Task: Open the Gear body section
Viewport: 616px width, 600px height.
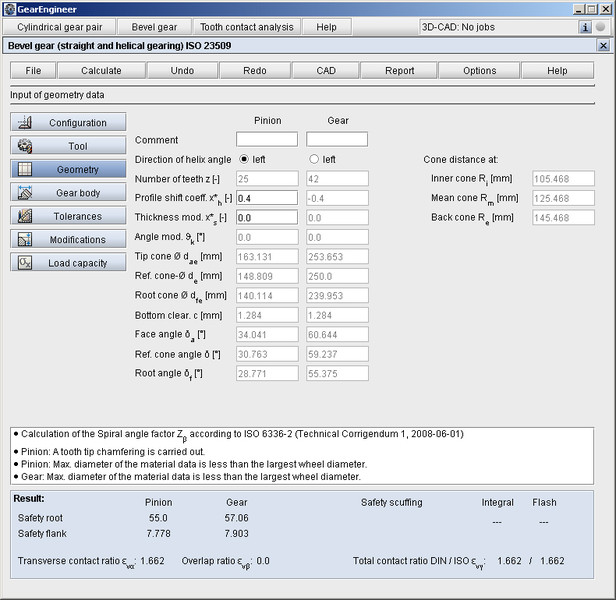Action: tap(69, 193)
